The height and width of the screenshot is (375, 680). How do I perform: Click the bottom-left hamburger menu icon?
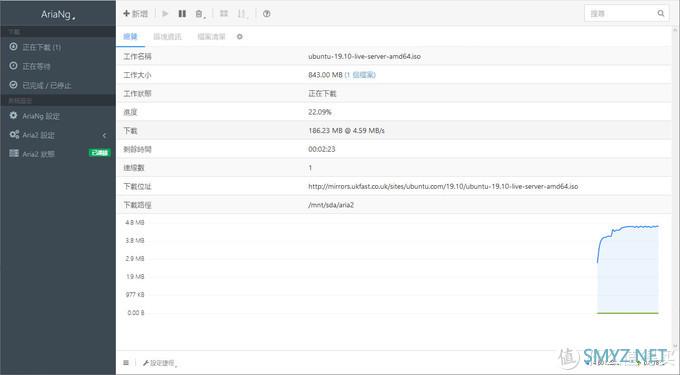[126, 363]
